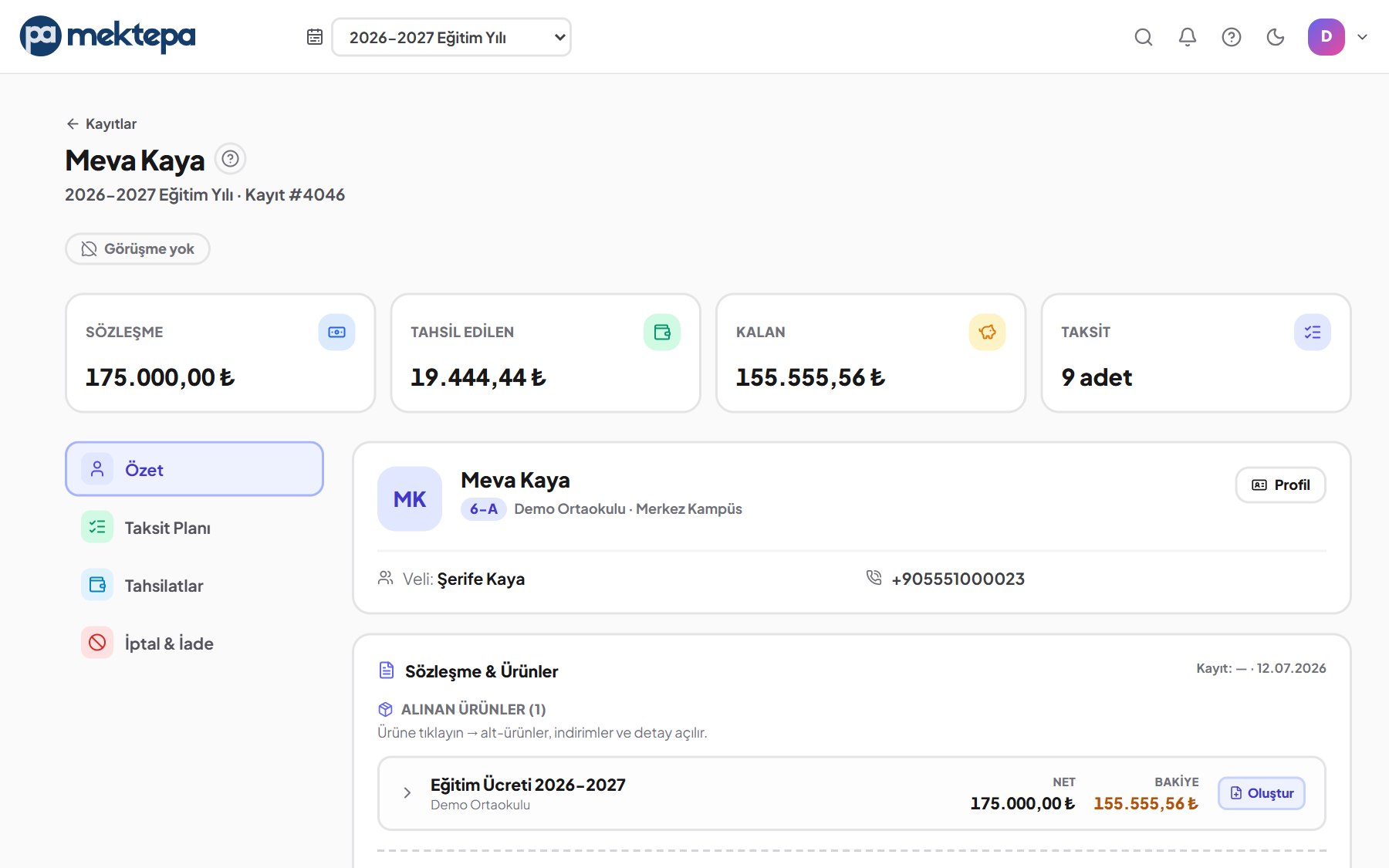Image resolution: width=1389 pixels, height=868 pixels.
Task: Click the purple D user avatar
Action: [1326, 37]
